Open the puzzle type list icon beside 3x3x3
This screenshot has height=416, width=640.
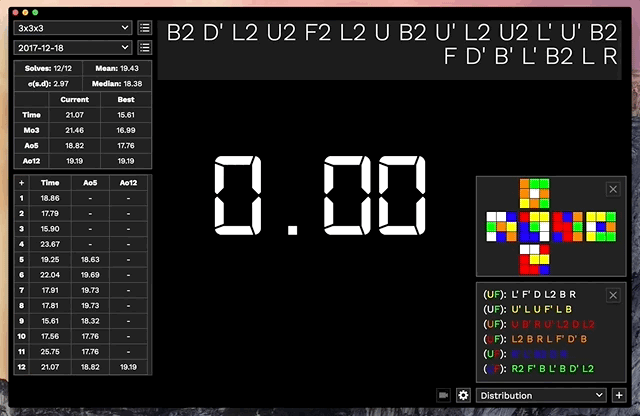[145, 28]
